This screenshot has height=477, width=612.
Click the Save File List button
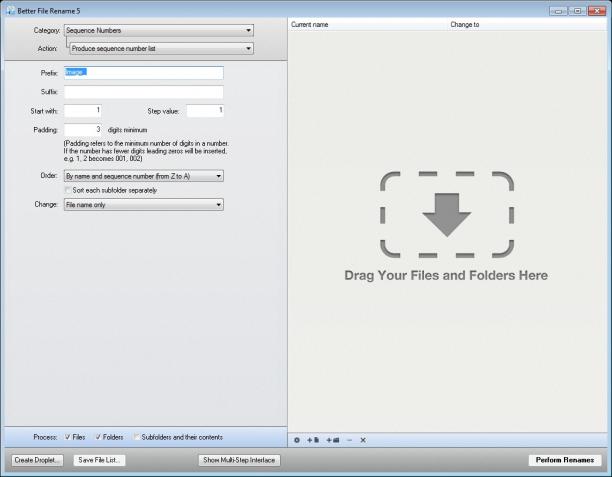pos(99,460)
